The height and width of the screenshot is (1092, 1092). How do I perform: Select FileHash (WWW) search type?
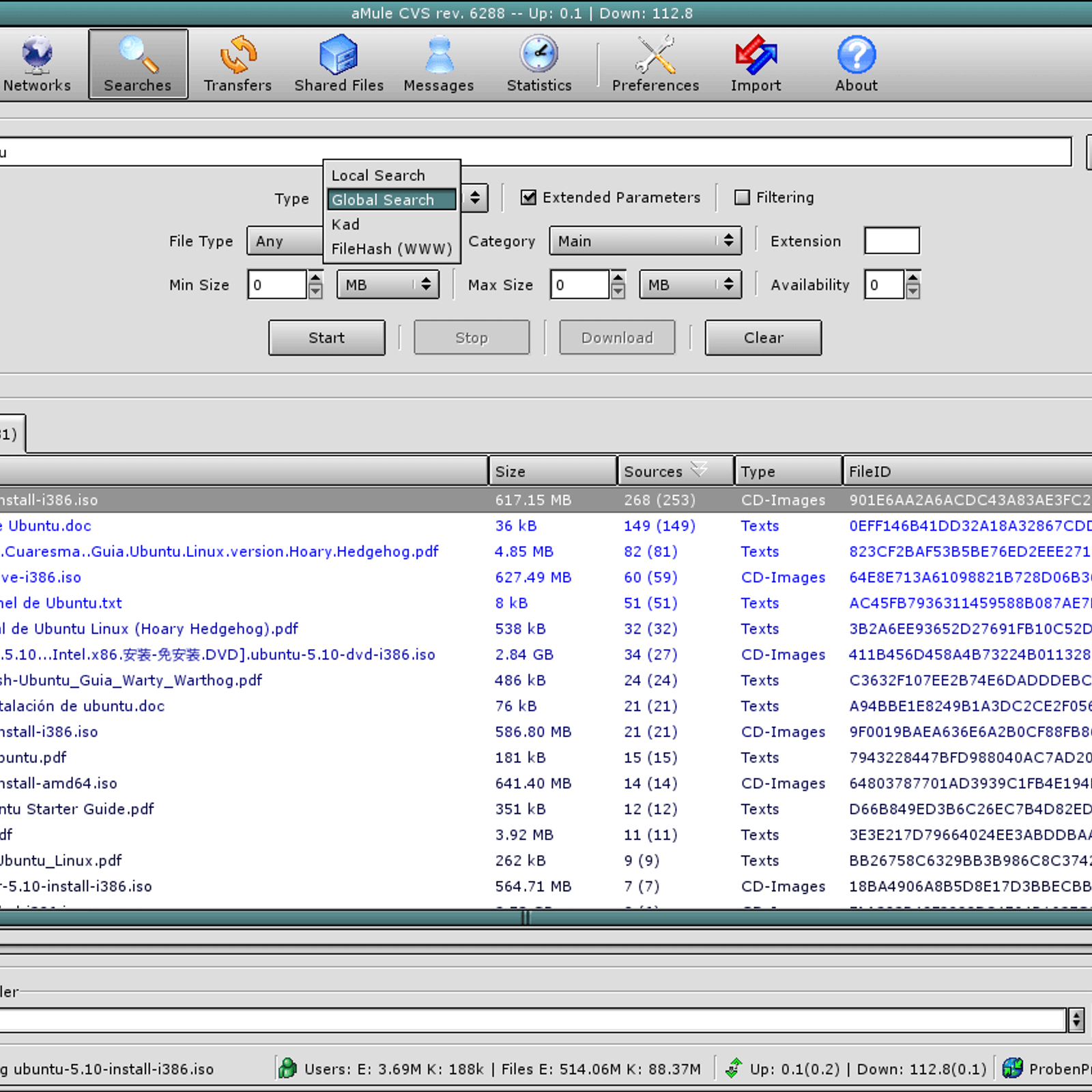(392, 249)
